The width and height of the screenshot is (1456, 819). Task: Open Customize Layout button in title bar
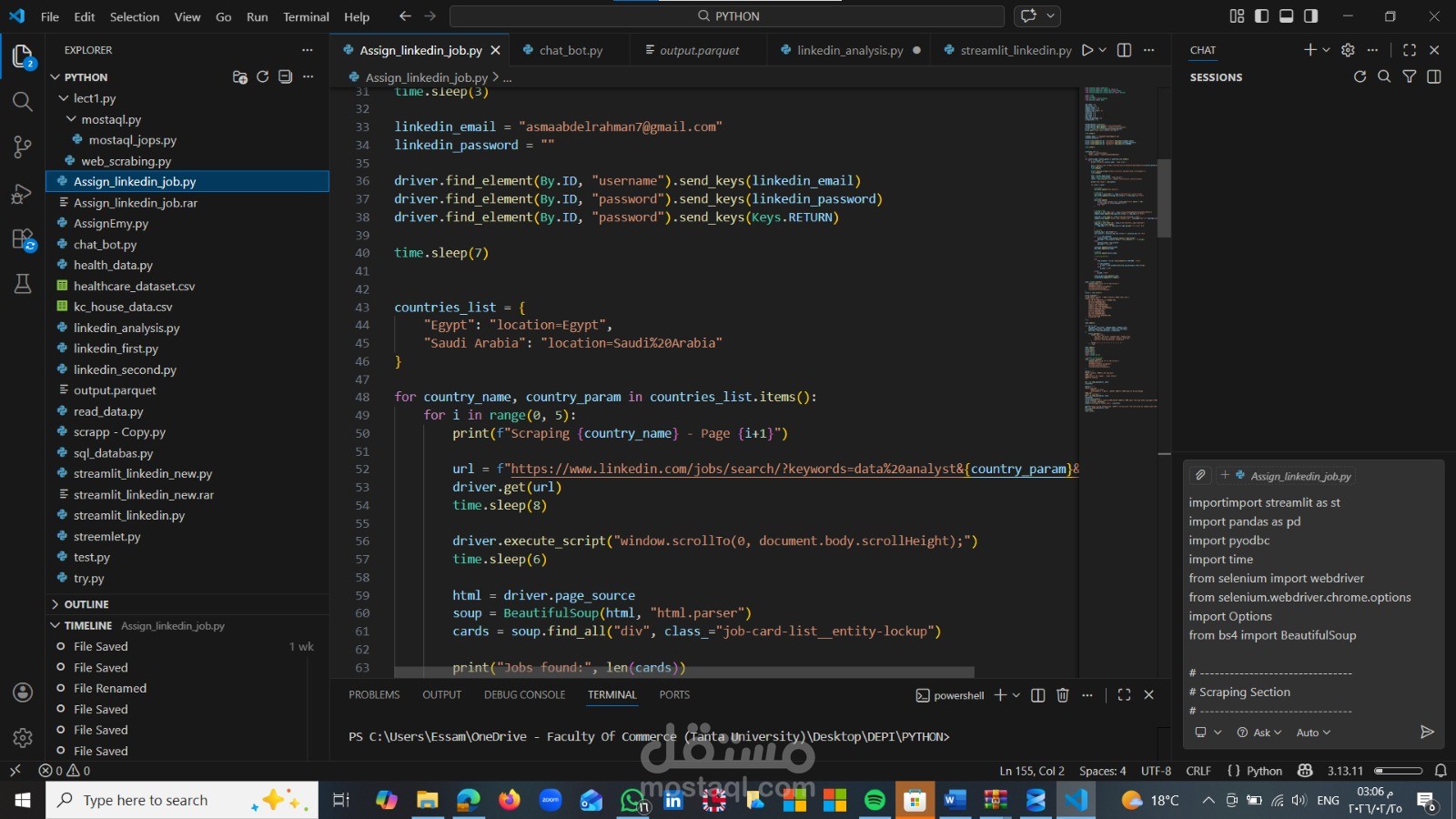[1237, 16]
